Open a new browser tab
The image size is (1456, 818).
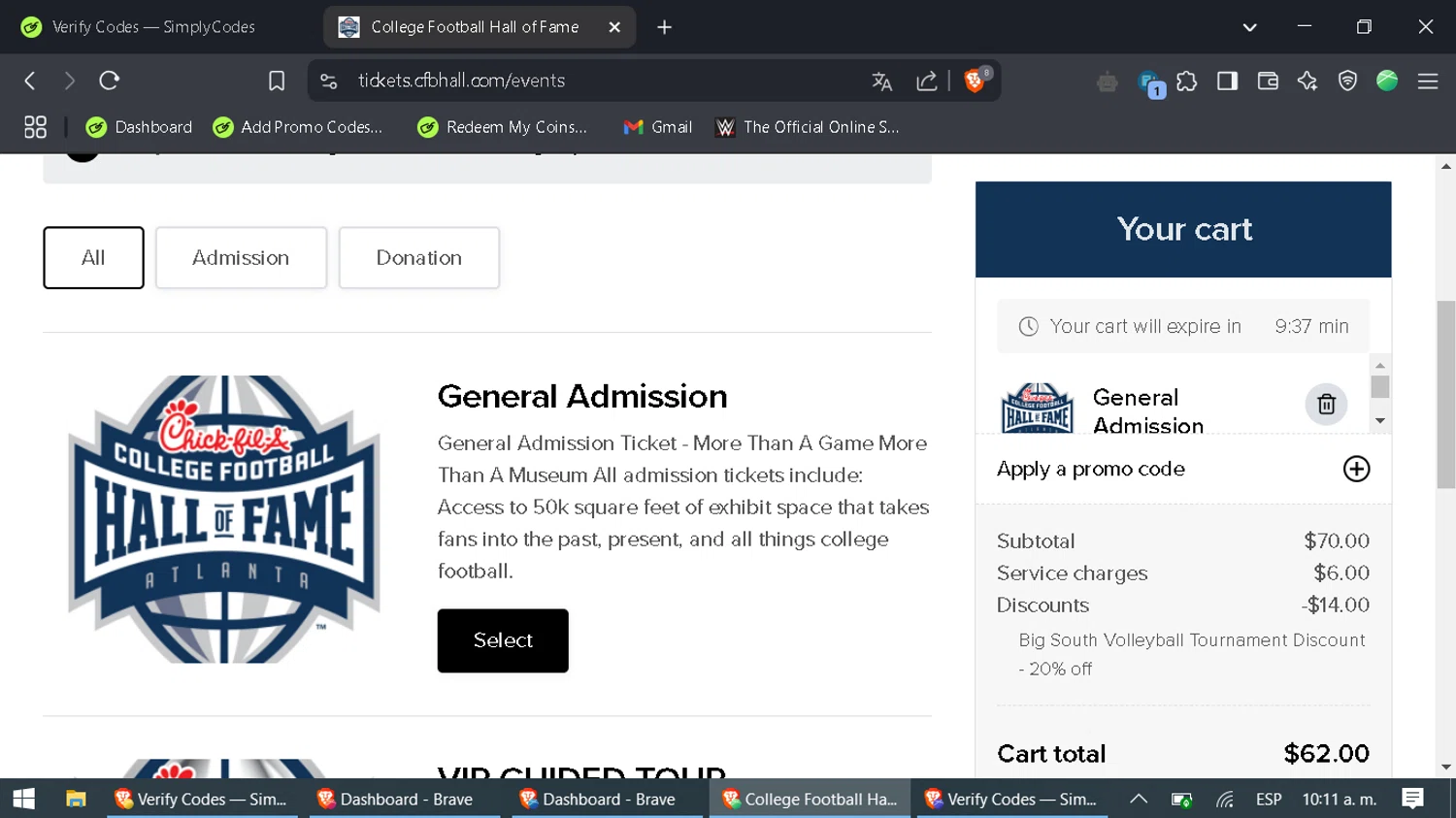click(x=664, y=27)
